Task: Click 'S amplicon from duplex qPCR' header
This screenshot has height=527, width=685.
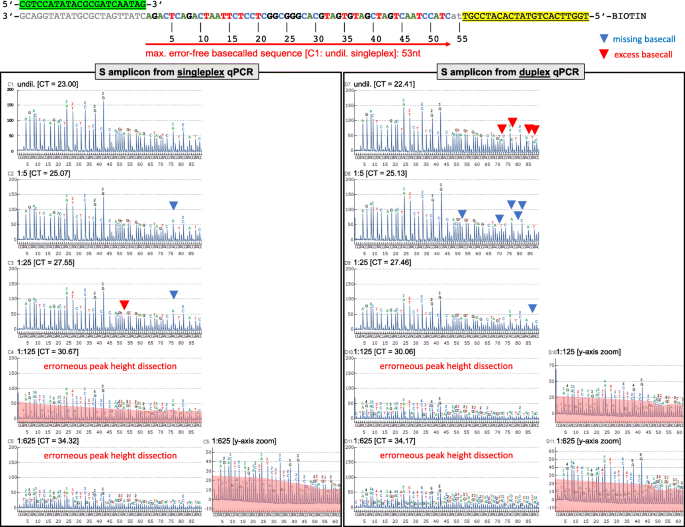Action: (510, 72)
